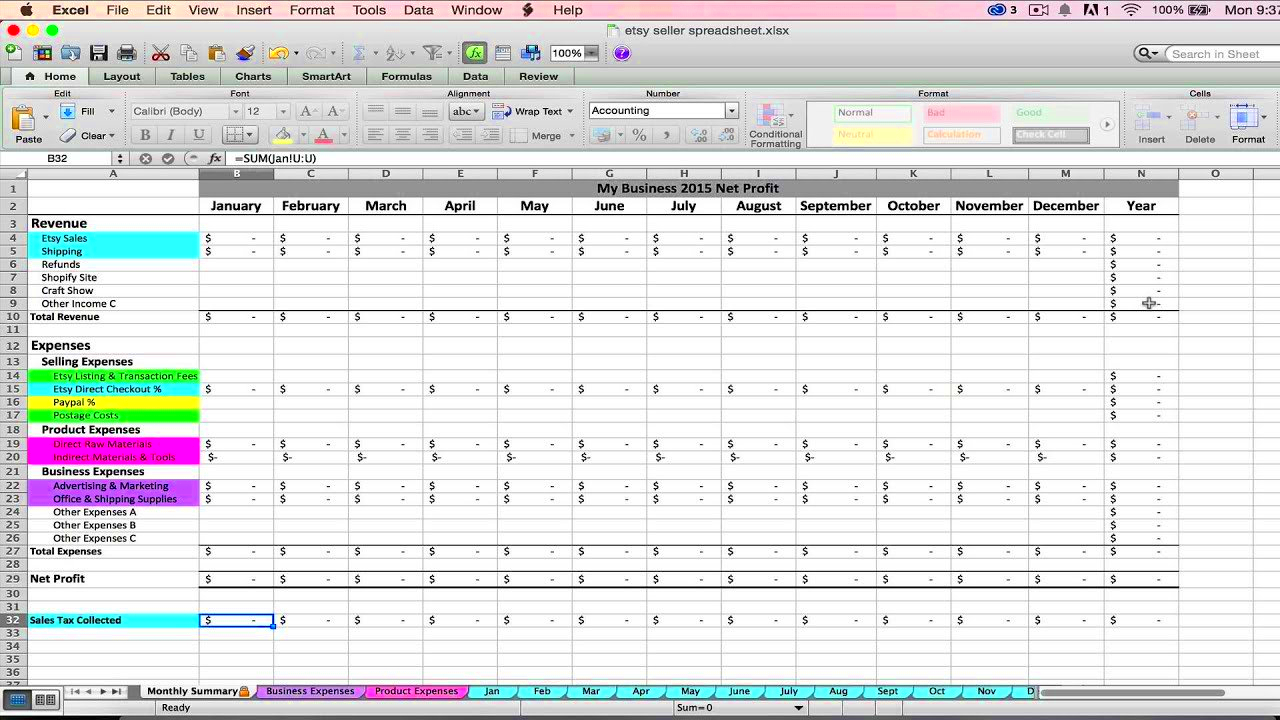Align text left in ribbon
The width and height of the screenshot is (1280, 720).
[376, 135]
